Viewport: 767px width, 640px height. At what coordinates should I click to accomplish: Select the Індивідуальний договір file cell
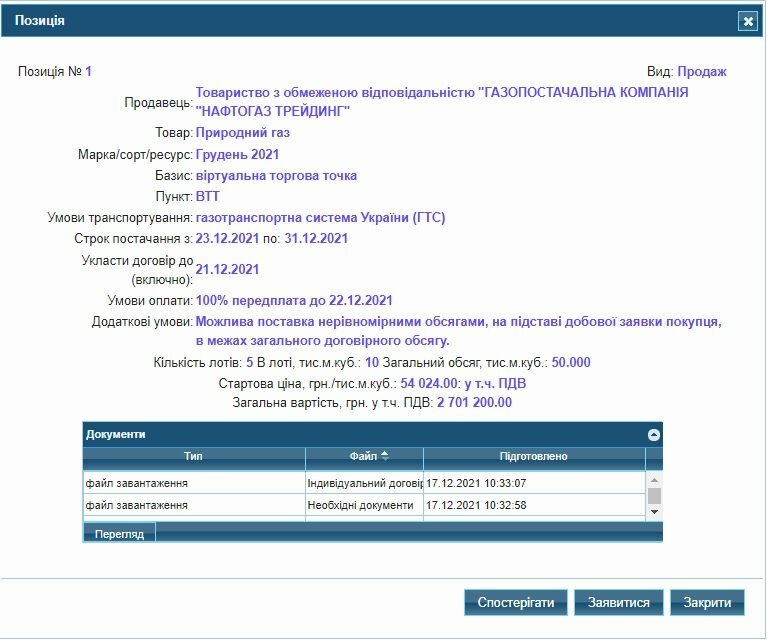click(x=364, y=483)
